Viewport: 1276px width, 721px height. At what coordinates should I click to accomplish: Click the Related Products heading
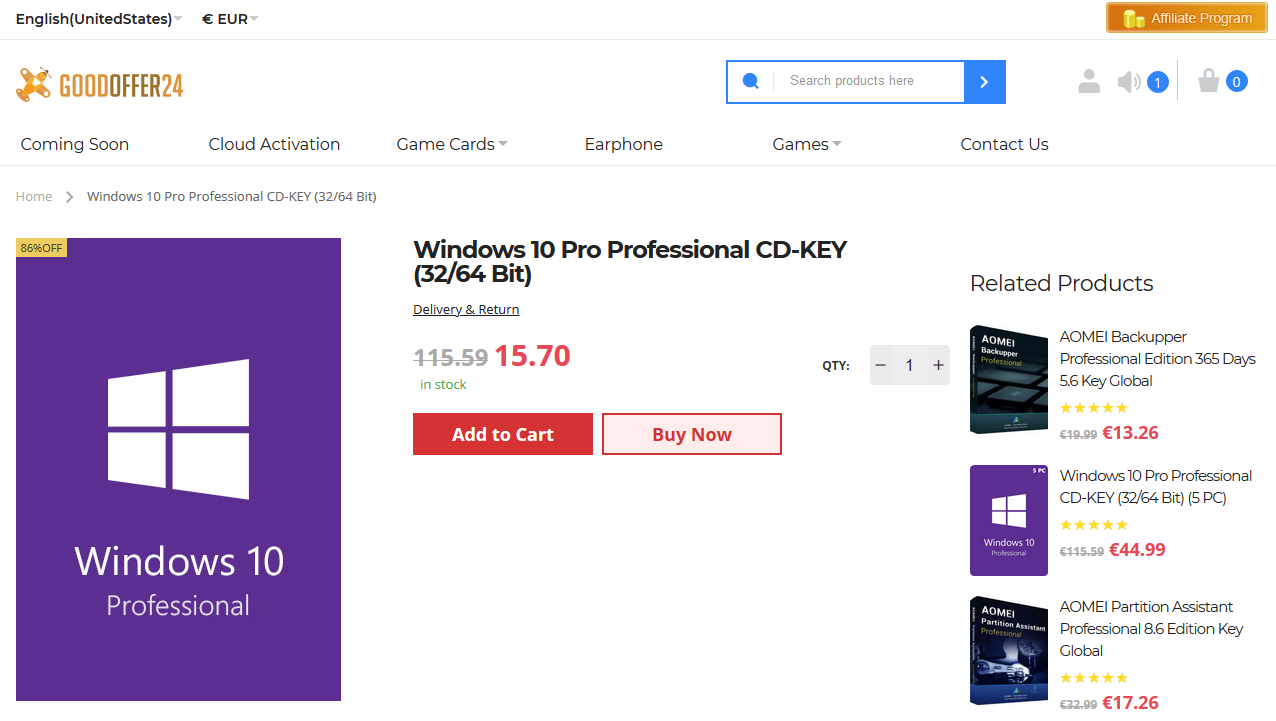(1061, 283)
